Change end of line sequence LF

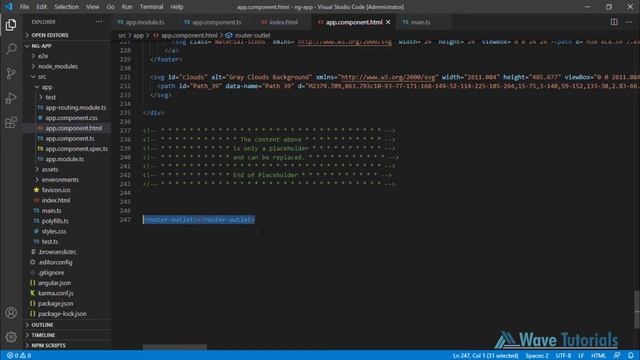pyautogui.click(x=581, y=356)
